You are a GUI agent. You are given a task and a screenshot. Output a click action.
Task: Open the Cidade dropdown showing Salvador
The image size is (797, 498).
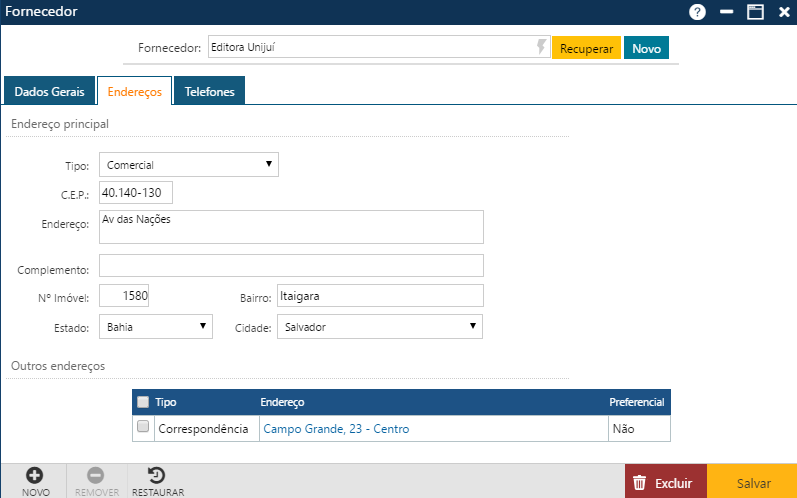coord(380,326)
